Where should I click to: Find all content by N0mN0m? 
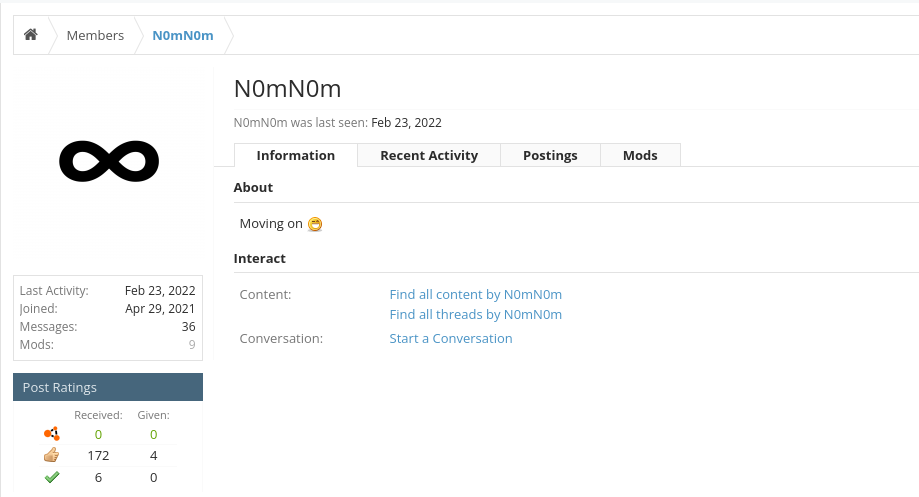click(x=475, y=294)
